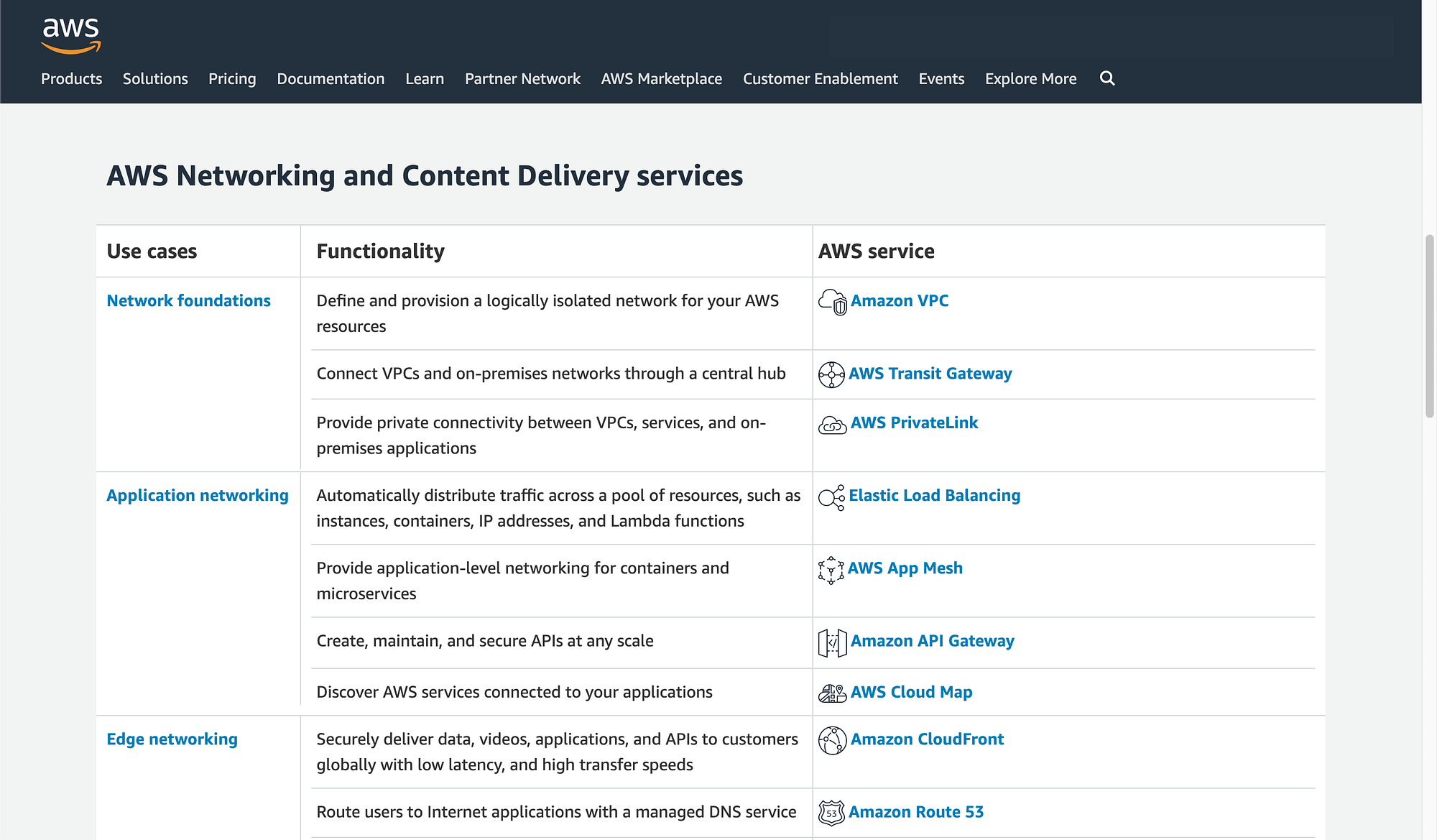Click 'Connect VPCs and on-premises networks' text
1437x840 pixels.
(551, 373)
